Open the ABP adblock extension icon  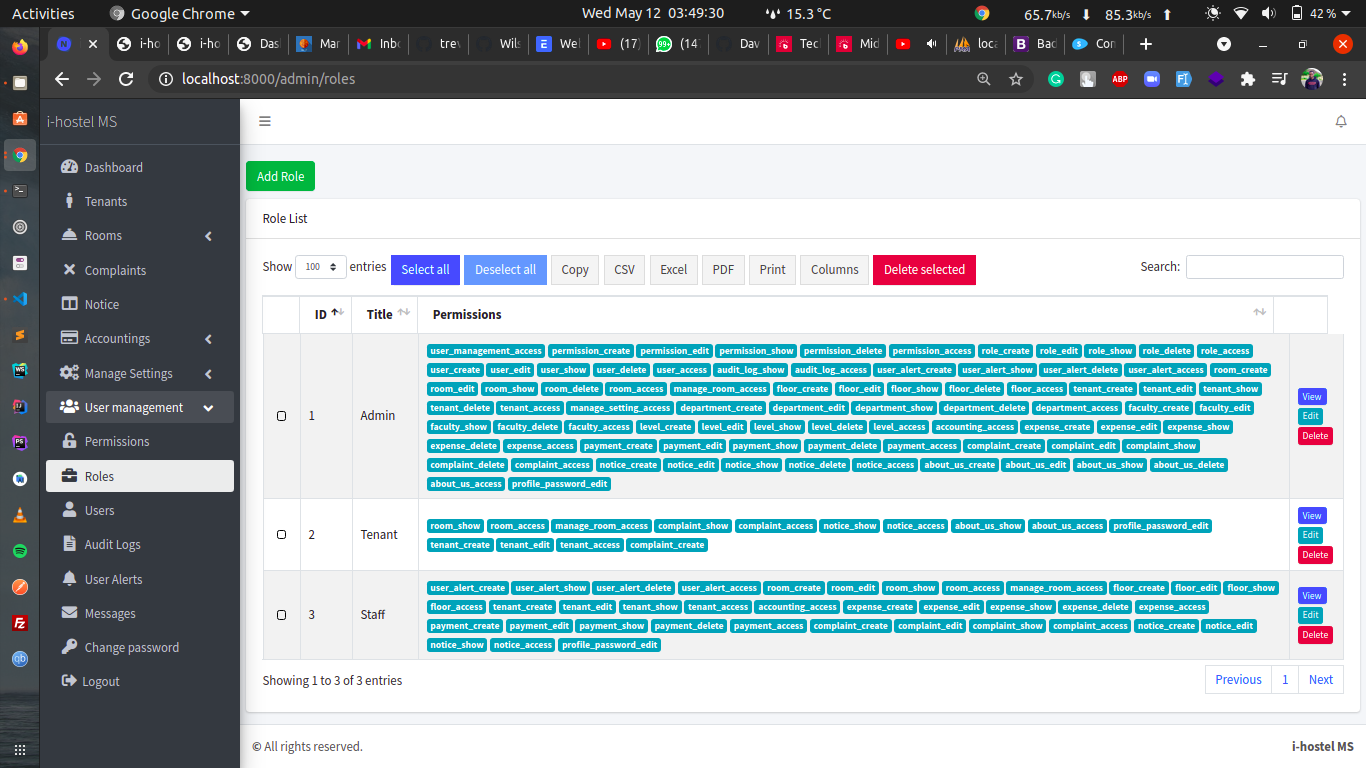pyautogui.click(x=1119, y=79)
